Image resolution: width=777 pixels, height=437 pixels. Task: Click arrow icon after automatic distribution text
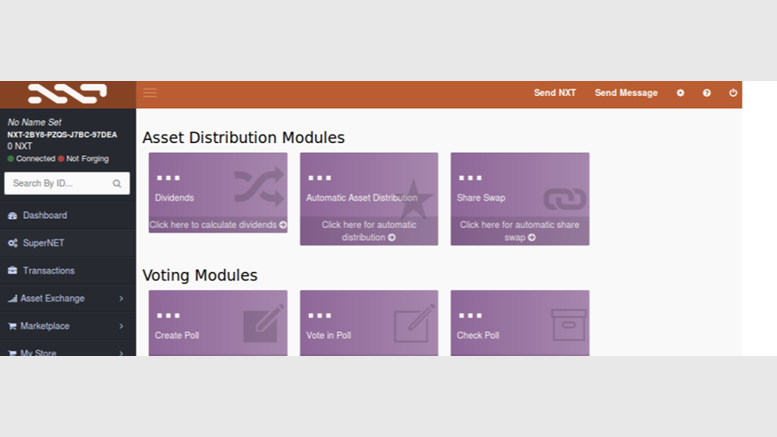pyautogui.click(x=392, y=237)
